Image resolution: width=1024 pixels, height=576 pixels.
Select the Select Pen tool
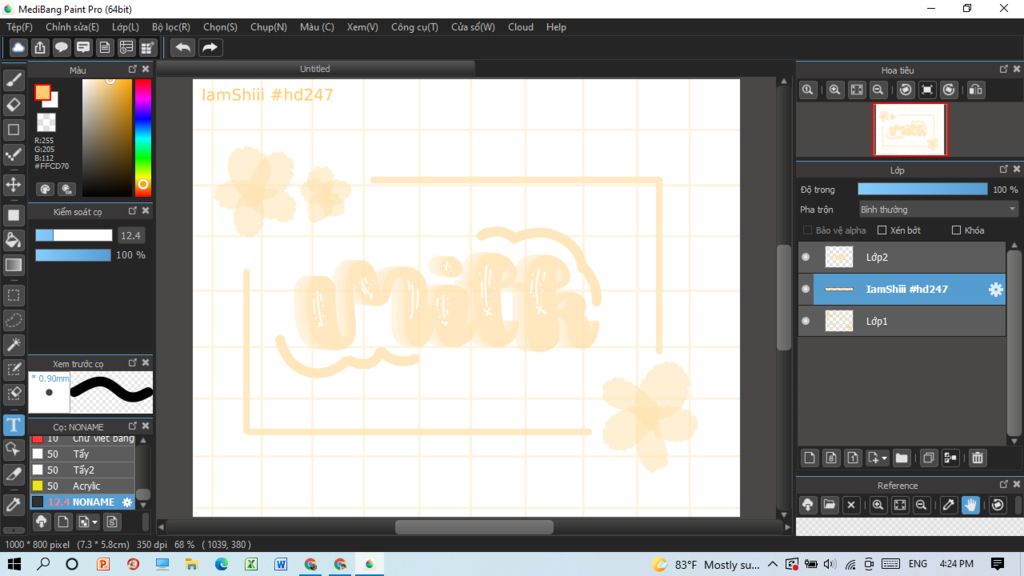tap(13, 370)
